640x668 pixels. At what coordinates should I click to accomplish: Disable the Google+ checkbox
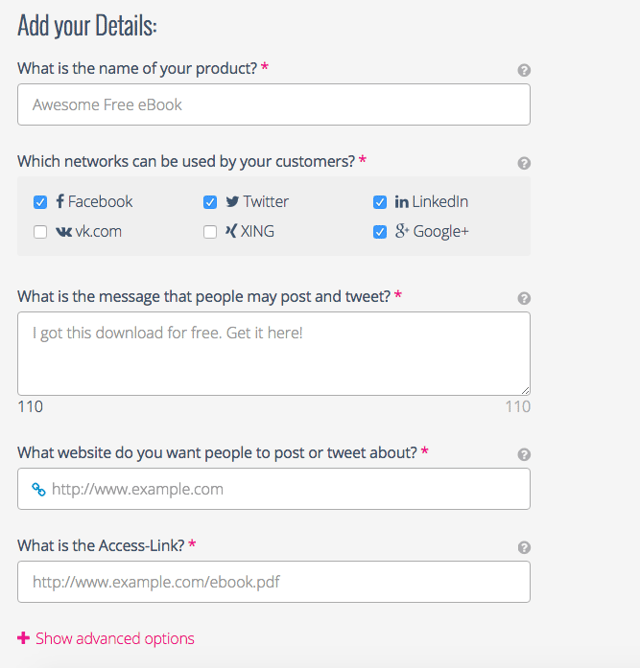[380, 232]
